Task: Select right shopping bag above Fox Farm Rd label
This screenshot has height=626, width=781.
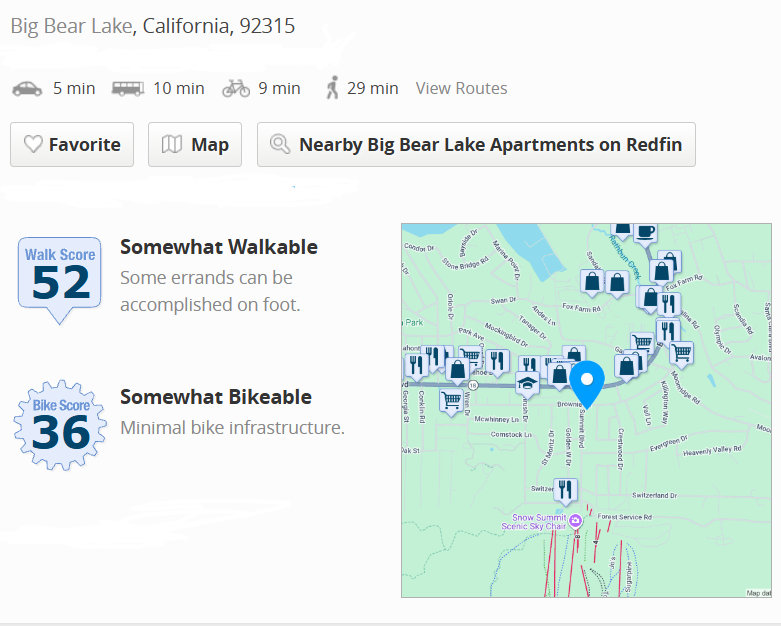Action: coord(617,284)
